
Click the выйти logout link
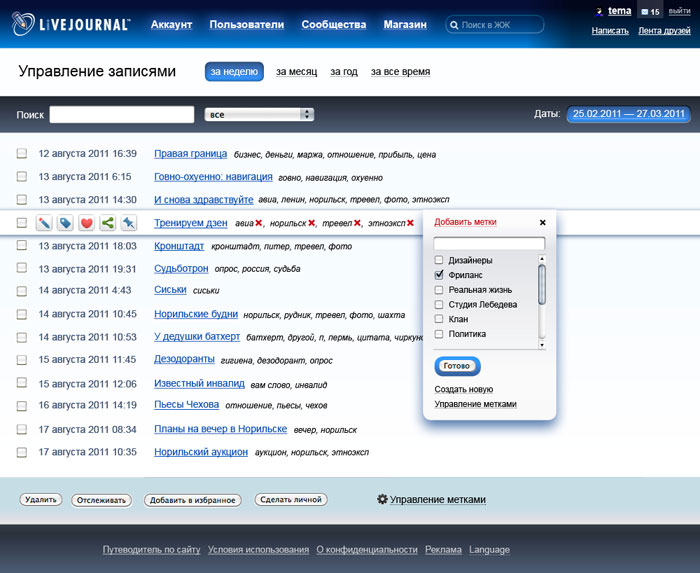tap(679, 11)
